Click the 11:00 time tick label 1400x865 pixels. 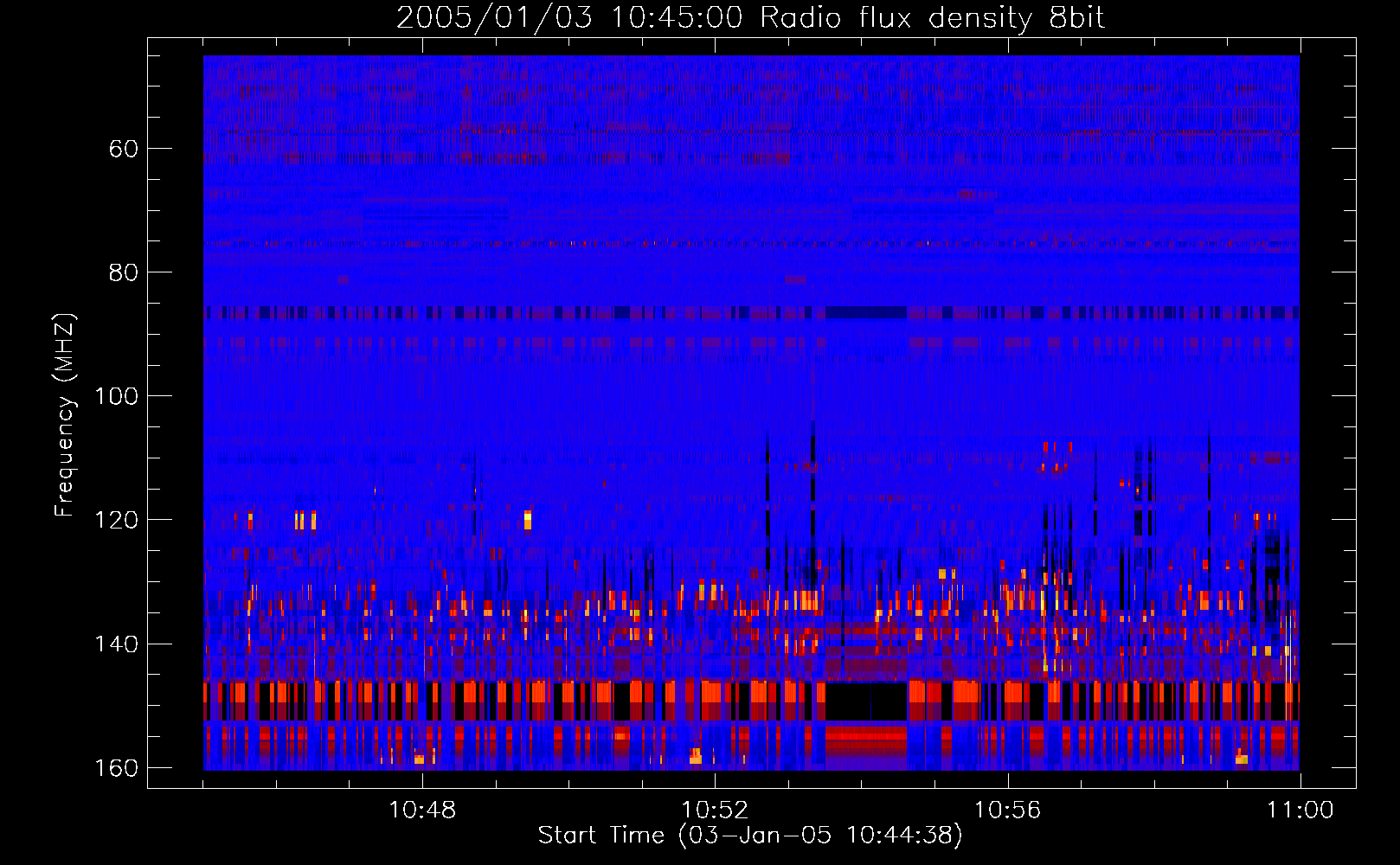click(x=1300, y=811)
